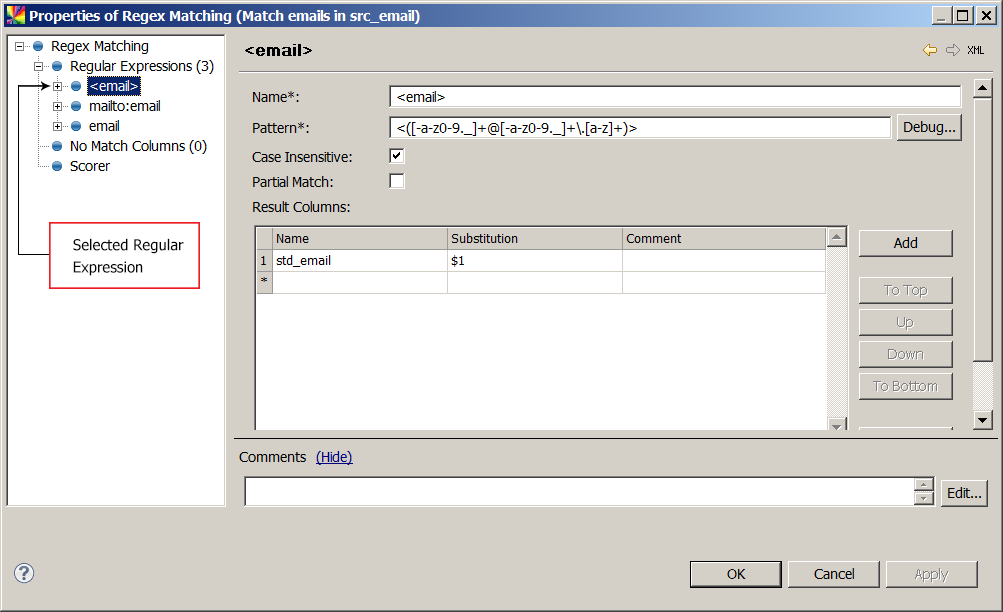Click the Debug button
This screenshot has width=1003, height=612.
(x=928, y=127)
